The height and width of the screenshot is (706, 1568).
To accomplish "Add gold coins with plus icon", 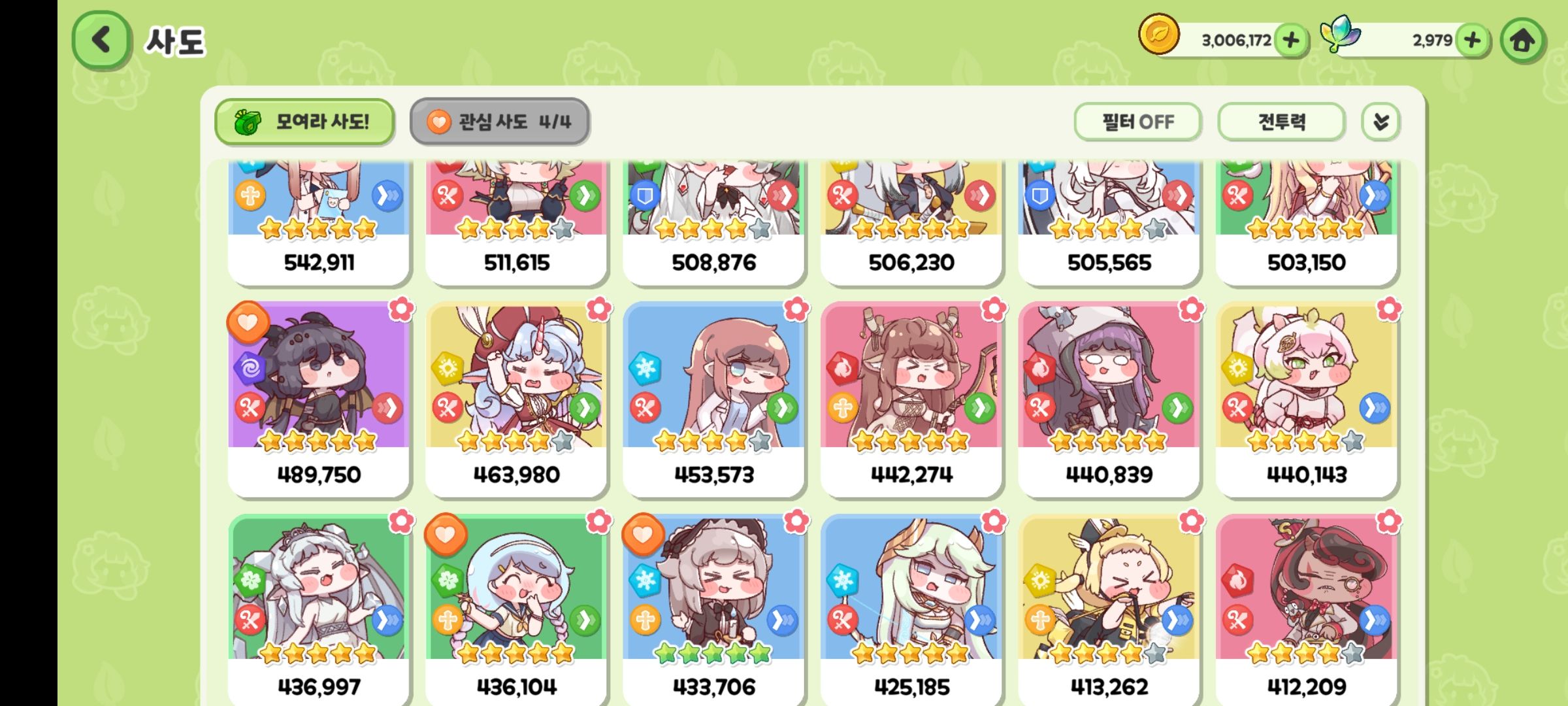I will click(1291, 41).
